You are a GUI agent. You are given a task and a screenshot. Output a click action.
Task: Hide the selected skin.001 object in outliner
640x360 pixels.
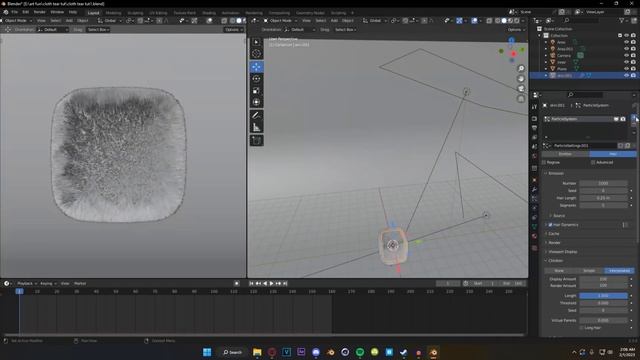(626, 76)
